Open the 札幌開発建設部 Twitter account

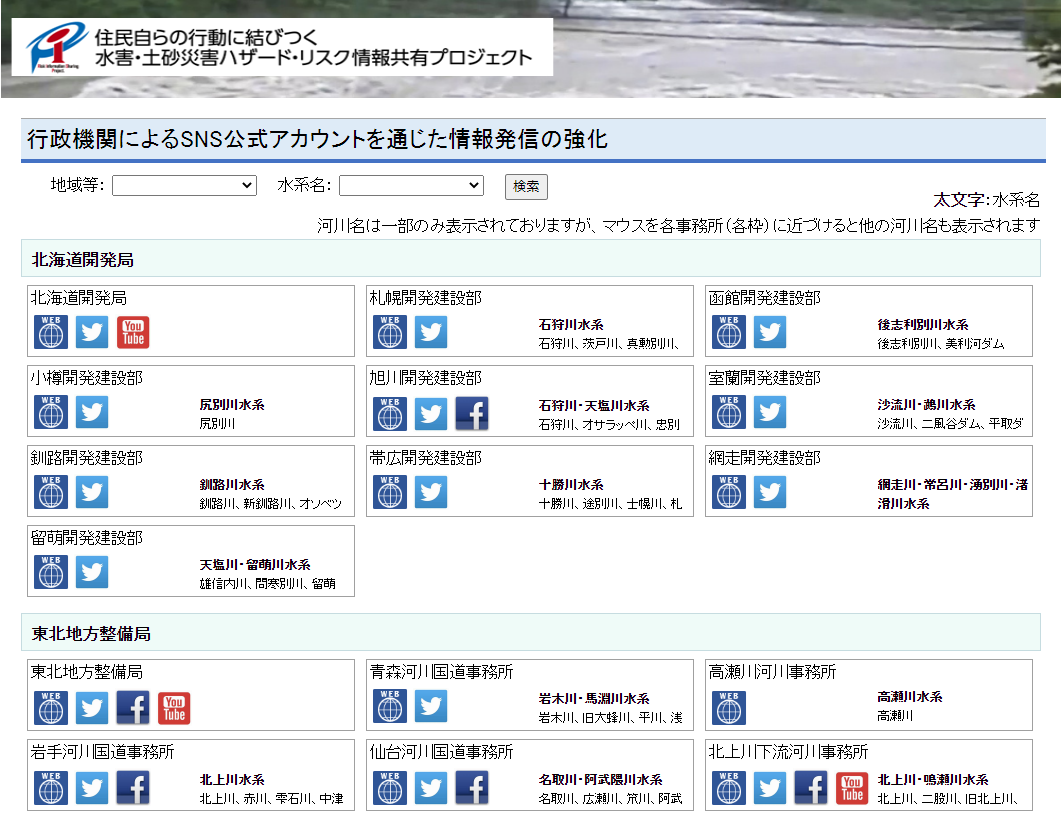430,332
